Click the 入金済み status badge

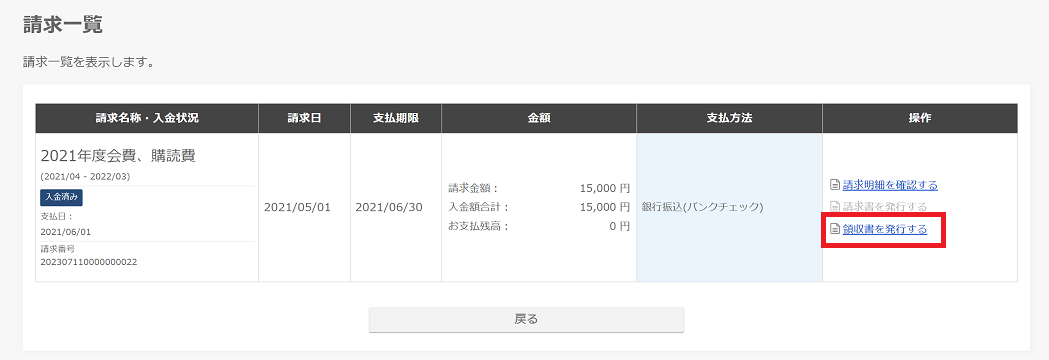[x=62, y=197]
